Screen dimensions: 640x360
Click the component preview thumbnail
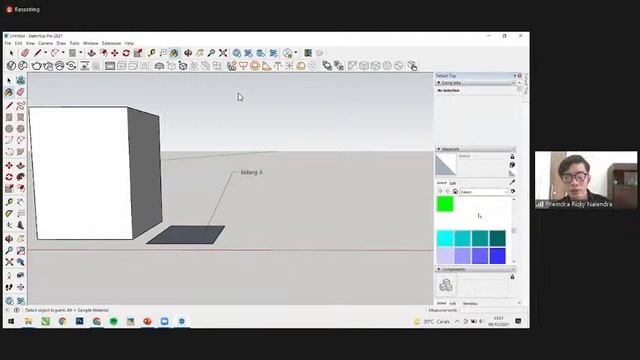pyautogui.click(x=446, y=285)
